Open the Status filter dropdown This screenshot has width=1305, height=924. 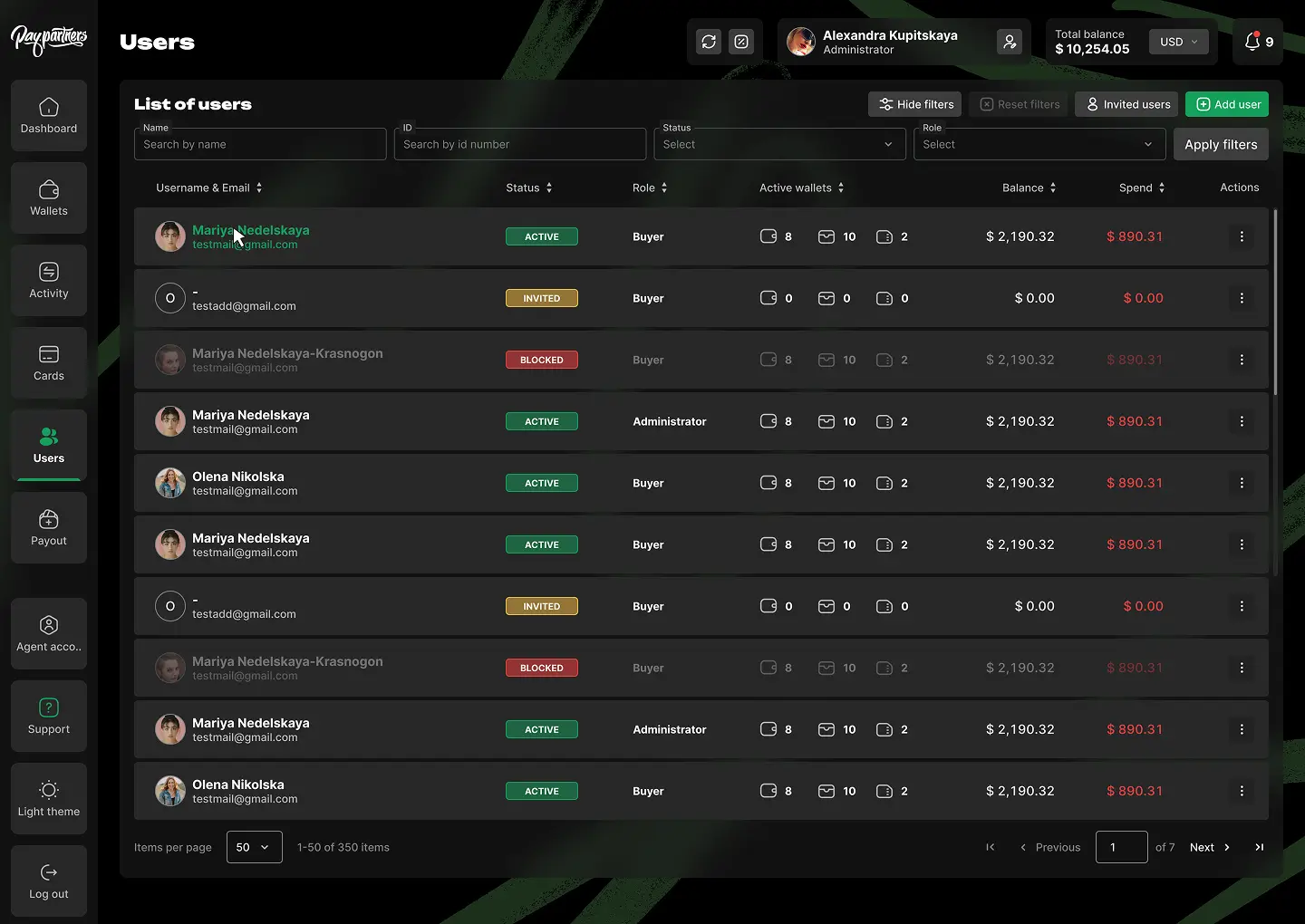(779, 144)
